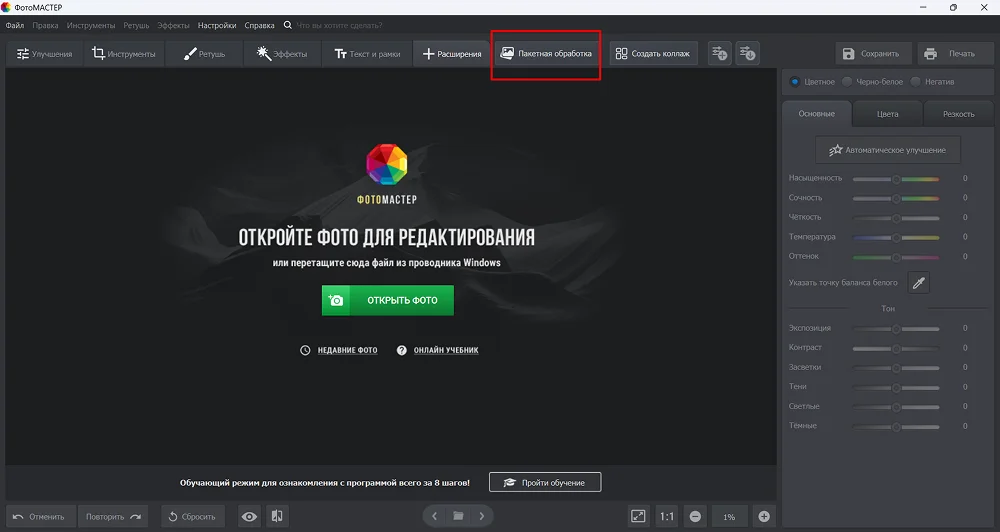Click the search magnifier icon
The image size is (1000, 532).
coord(288,25)
